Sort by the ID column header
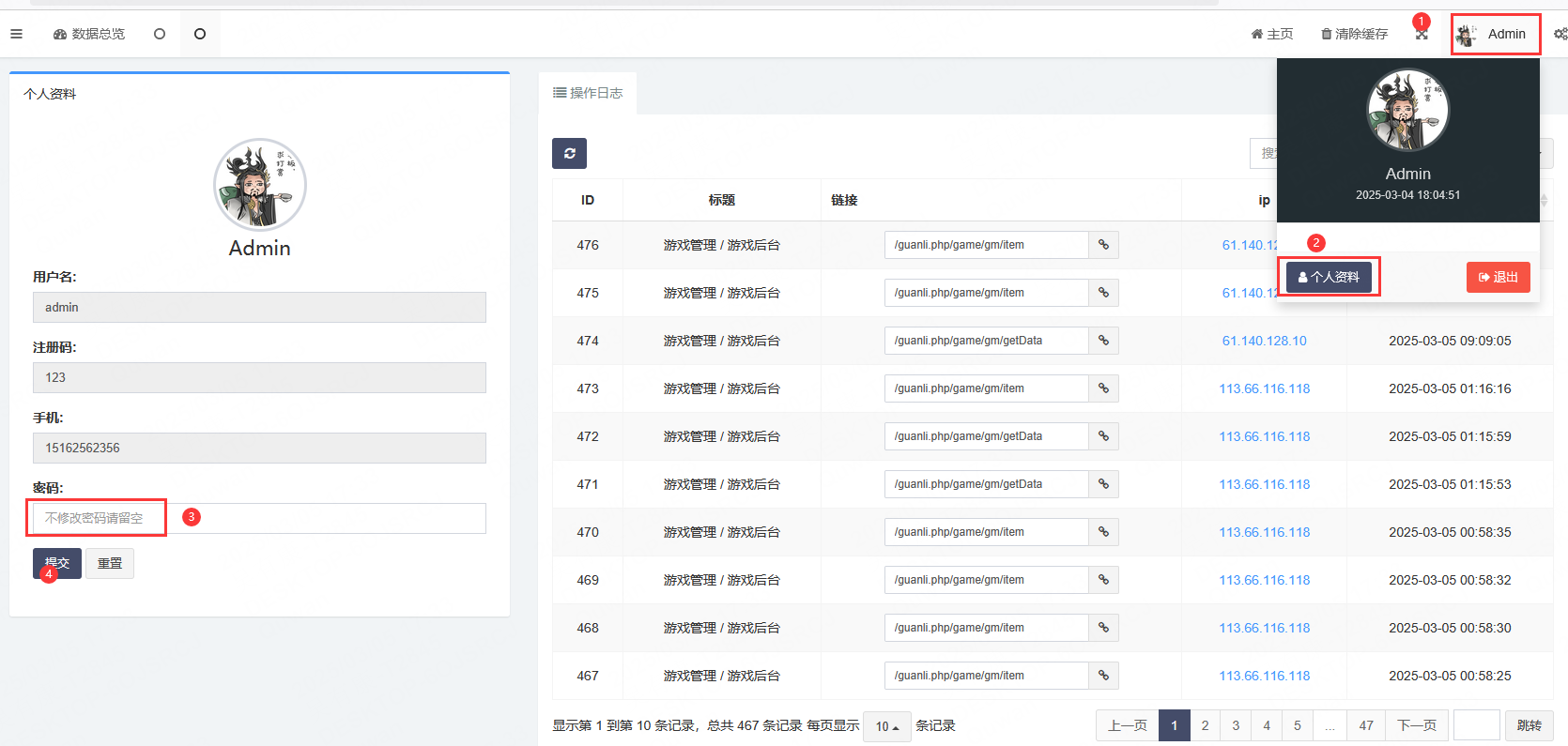Viewport: 1568px width, 746px height. (x=588, y=200)
